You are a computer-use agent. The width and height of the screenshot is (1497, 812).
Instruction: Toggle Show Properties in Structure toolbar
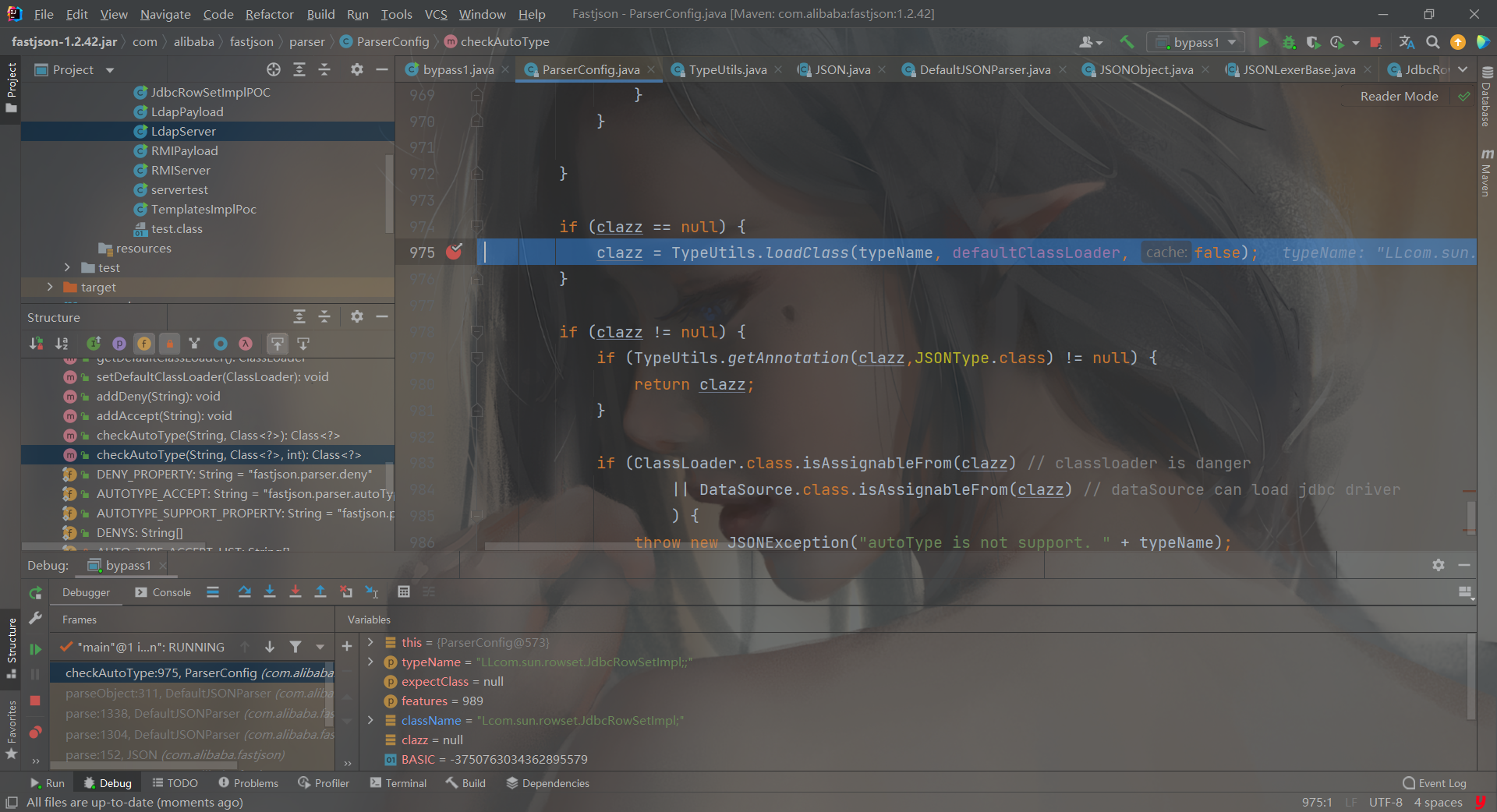[x=119, y=344]
